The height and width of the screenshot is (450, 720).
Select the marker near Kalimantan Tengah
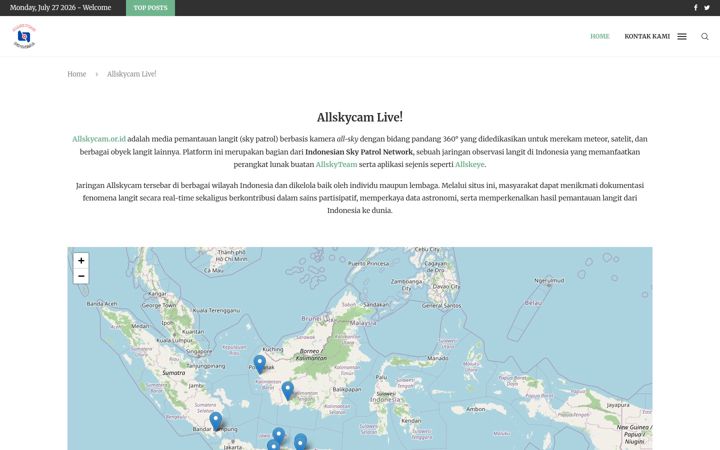pyautogui.click(x=287, y=391)
